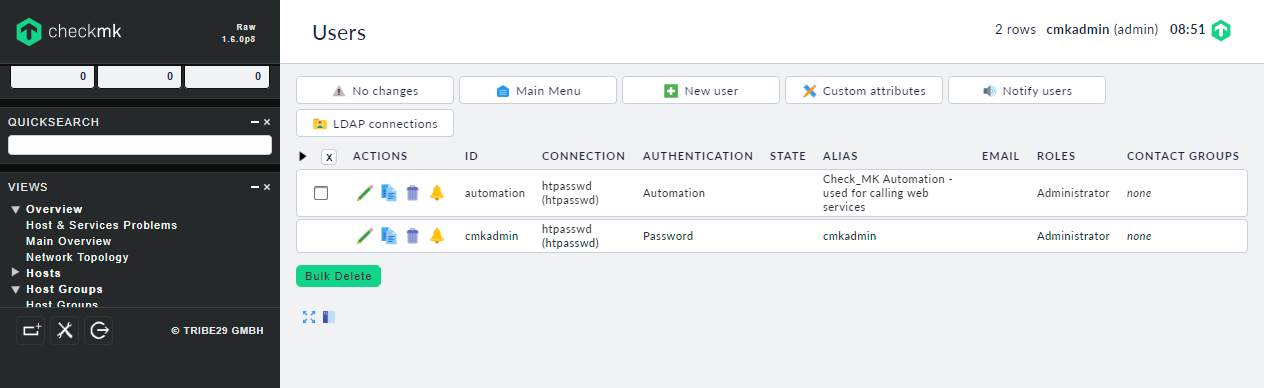Screen dimensions: 1264x388
Task: Edit the automation user with pencil icon
Action: (x=364, y=193)
